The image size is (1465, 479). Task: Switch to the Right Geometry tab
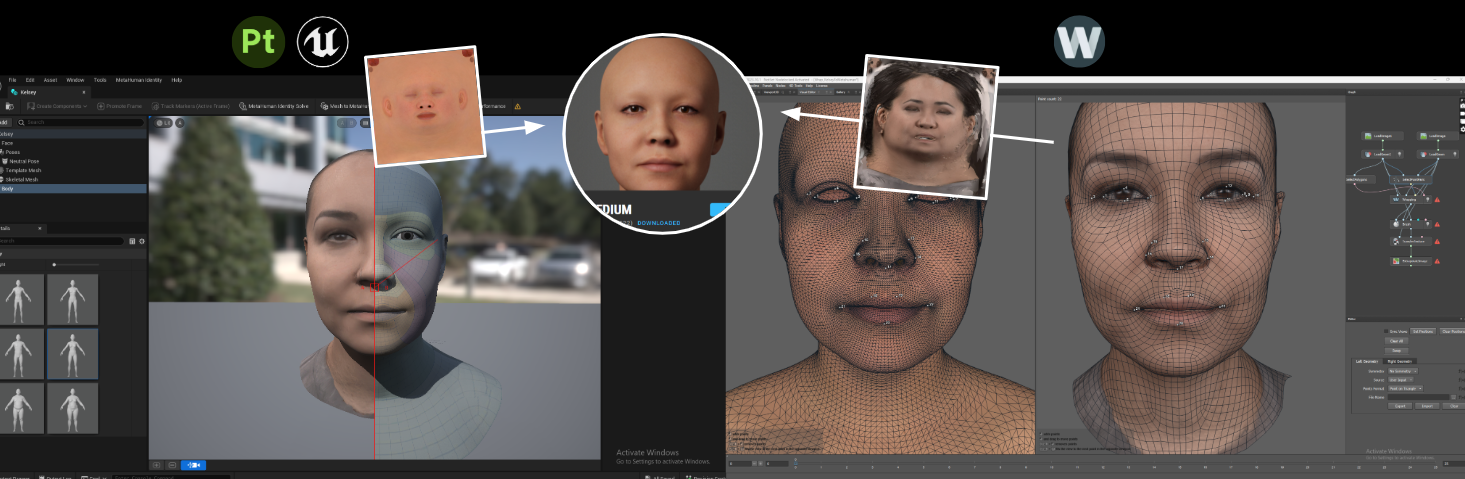tap(1400, 361)
